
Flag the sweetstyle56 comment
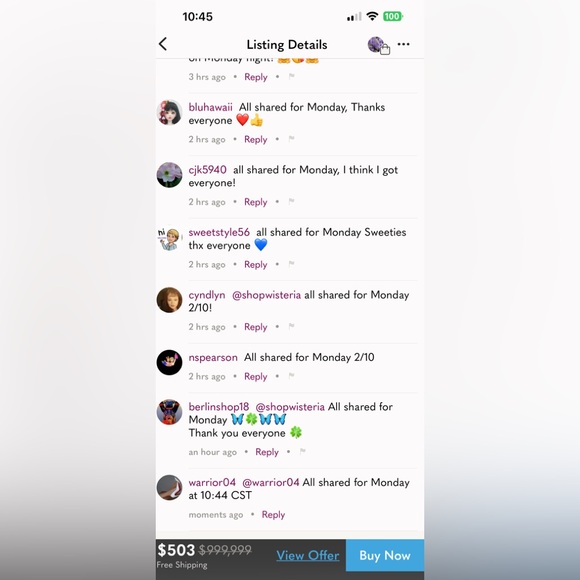[291, 264]
